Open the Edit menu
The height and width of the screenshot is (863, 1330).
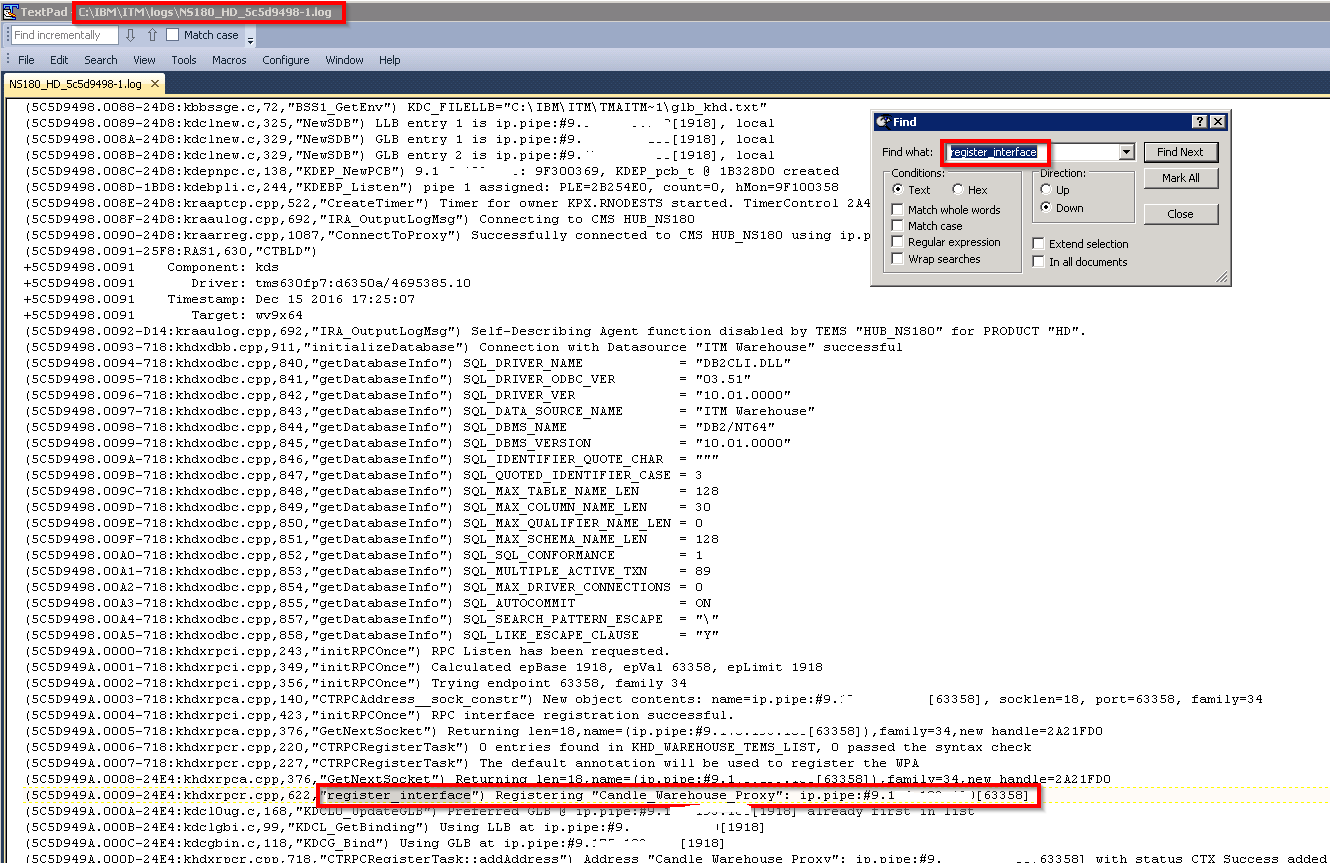click(59, 60)
